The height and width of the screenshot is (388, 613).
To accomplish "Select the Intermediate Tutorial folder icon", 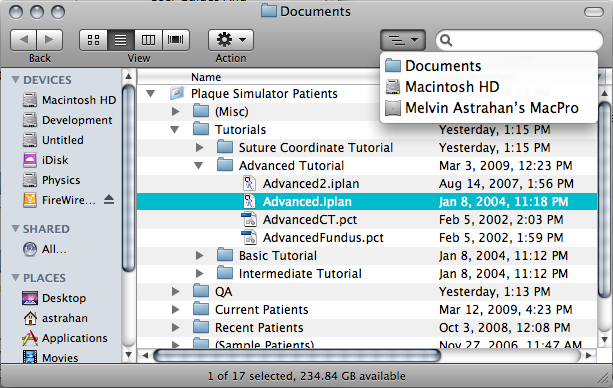I will pos(225,273).
